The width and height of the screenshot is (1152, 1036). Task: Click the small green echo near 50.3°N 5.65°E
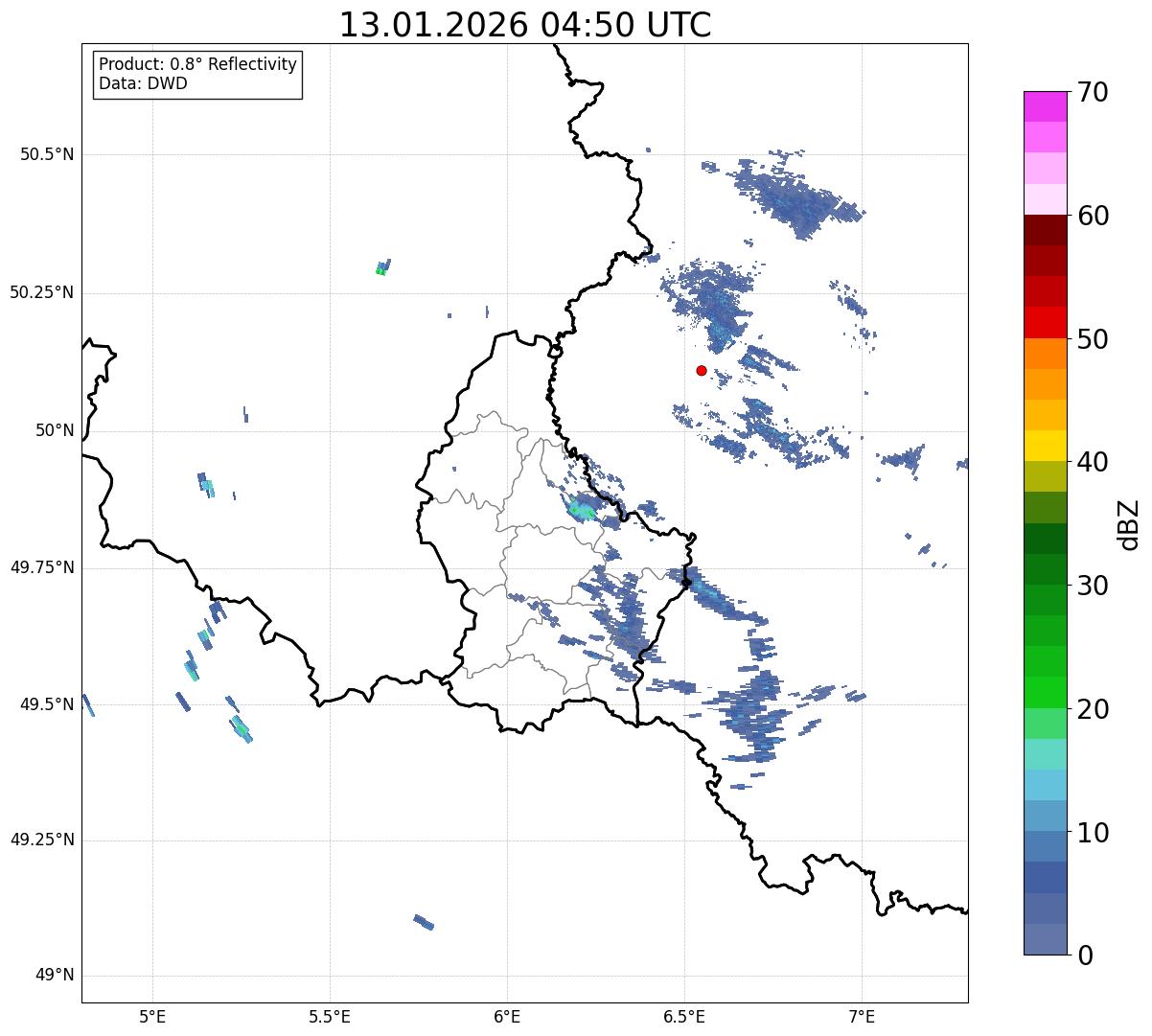click(382, 267)
